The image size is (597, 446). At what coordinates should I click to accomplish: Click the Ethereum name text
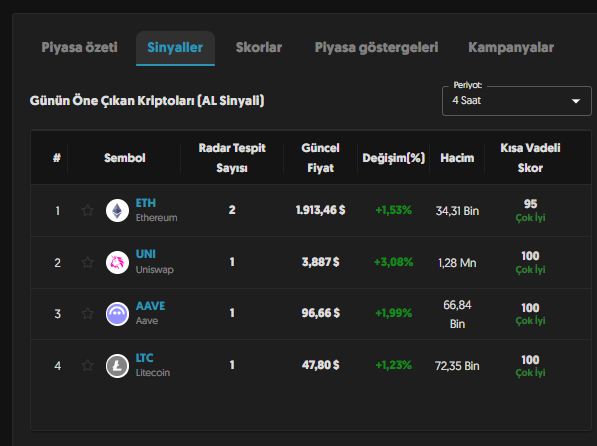156,217
